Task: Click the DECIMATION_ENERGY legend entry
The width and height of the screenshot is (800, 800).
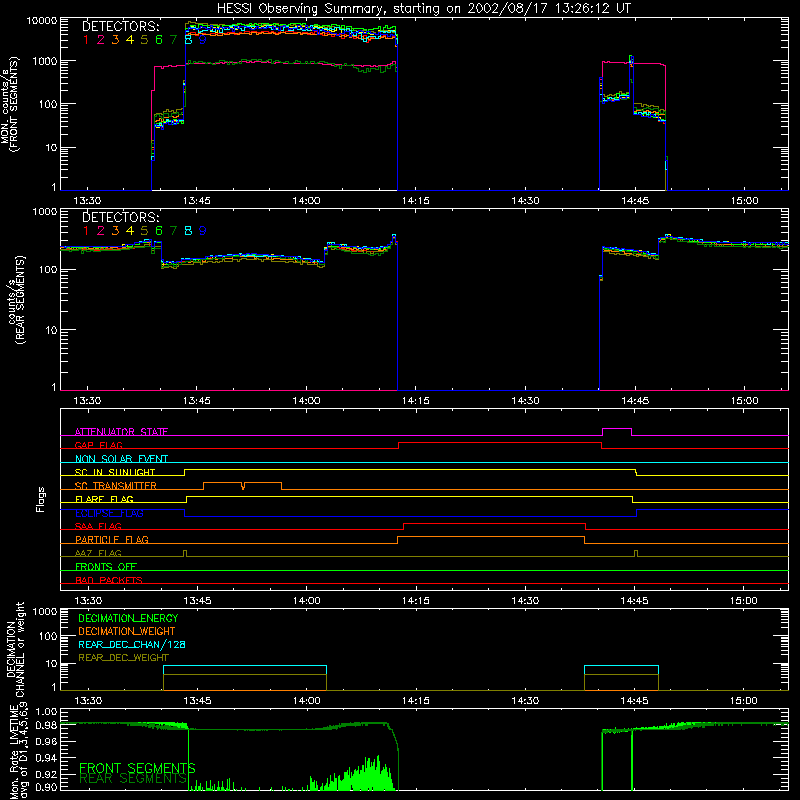Action: 128,618
